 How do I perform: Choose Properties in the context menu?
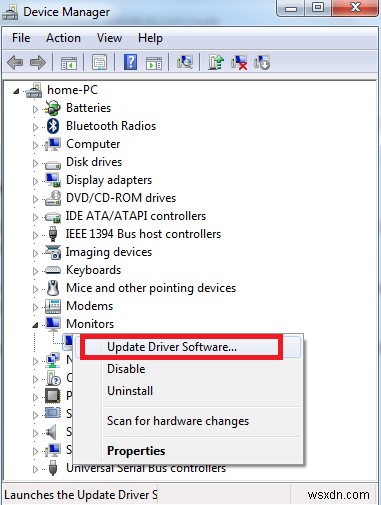coord(188,451)
